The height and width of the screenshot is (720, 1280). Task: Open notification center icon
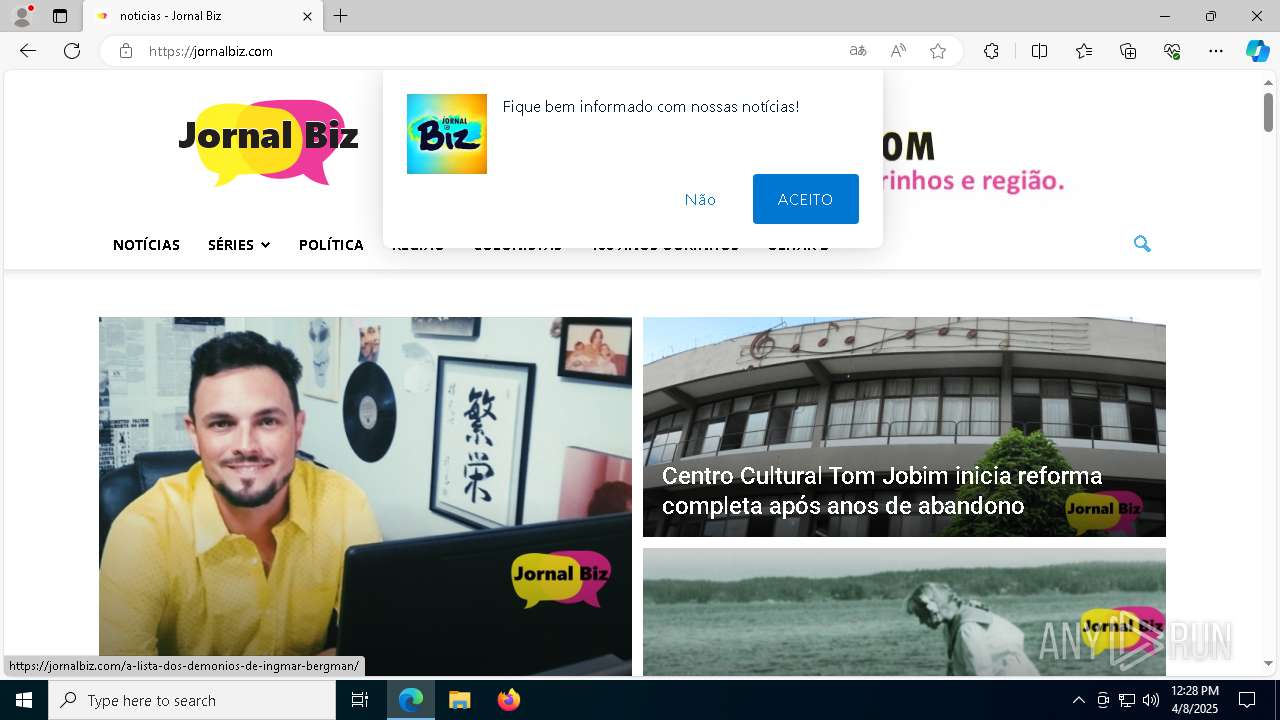pos(1247,700)
